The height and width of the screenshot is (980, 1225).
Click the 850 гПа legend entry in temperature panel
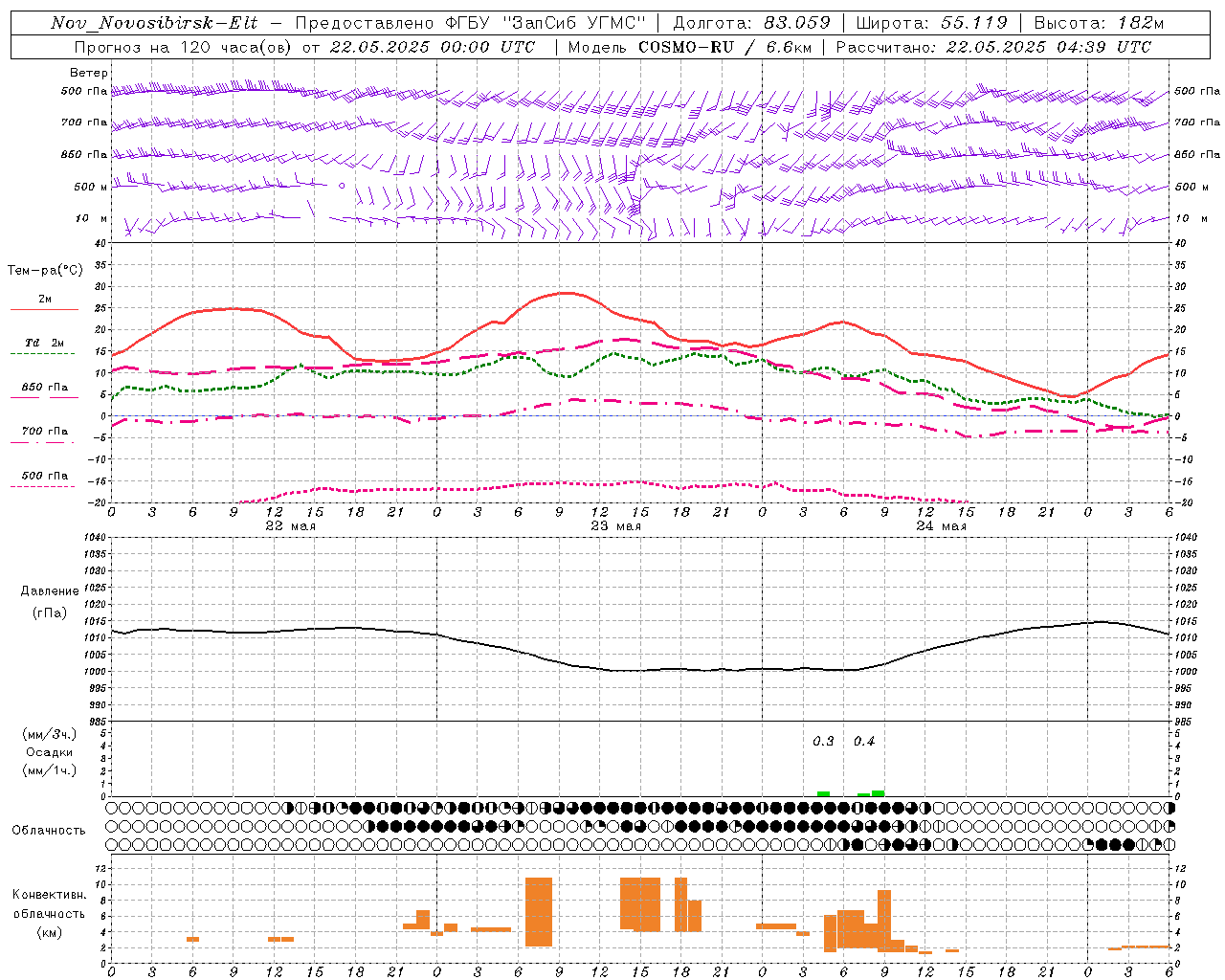tap(45, 387)
